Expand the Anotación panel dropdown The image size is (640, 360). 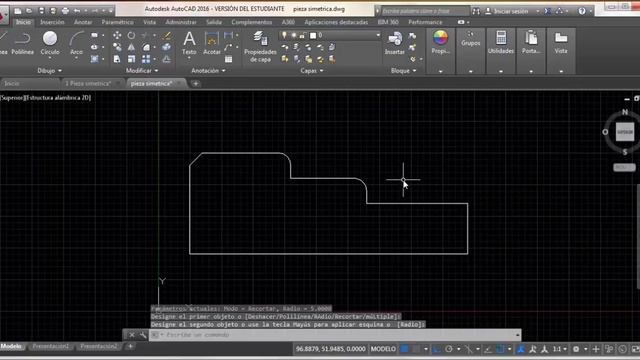pyautogui.click(x=208, y=71)
